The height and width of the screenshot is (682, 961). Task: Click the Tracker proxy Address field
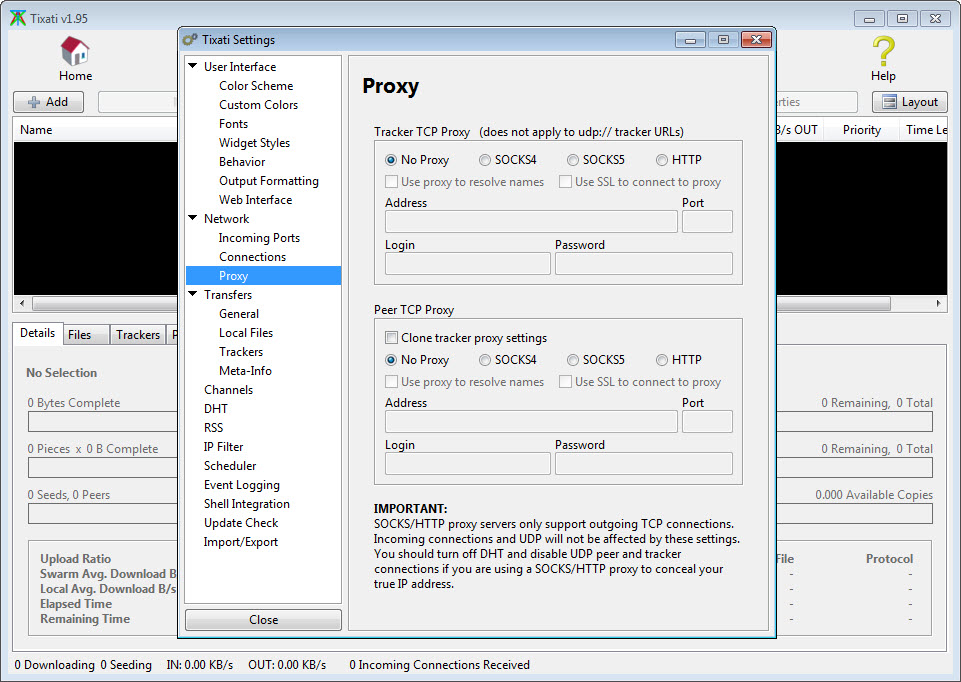coord(531,221)
